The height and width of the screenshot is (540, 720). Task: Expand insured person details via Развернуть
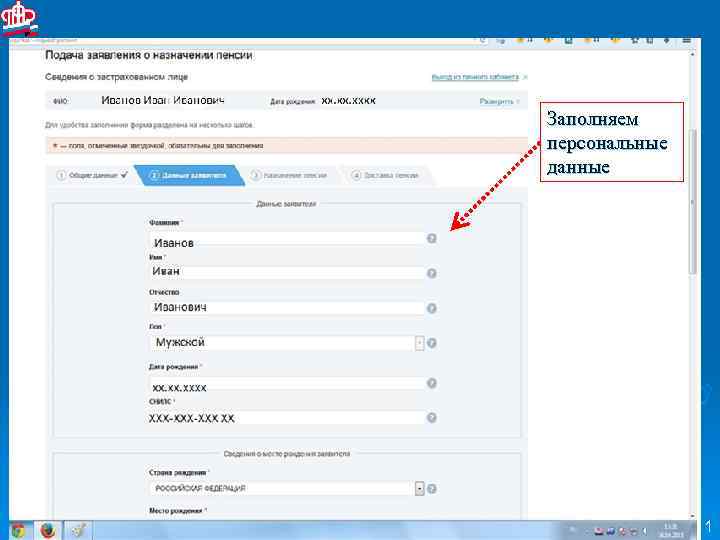point(499,101)
